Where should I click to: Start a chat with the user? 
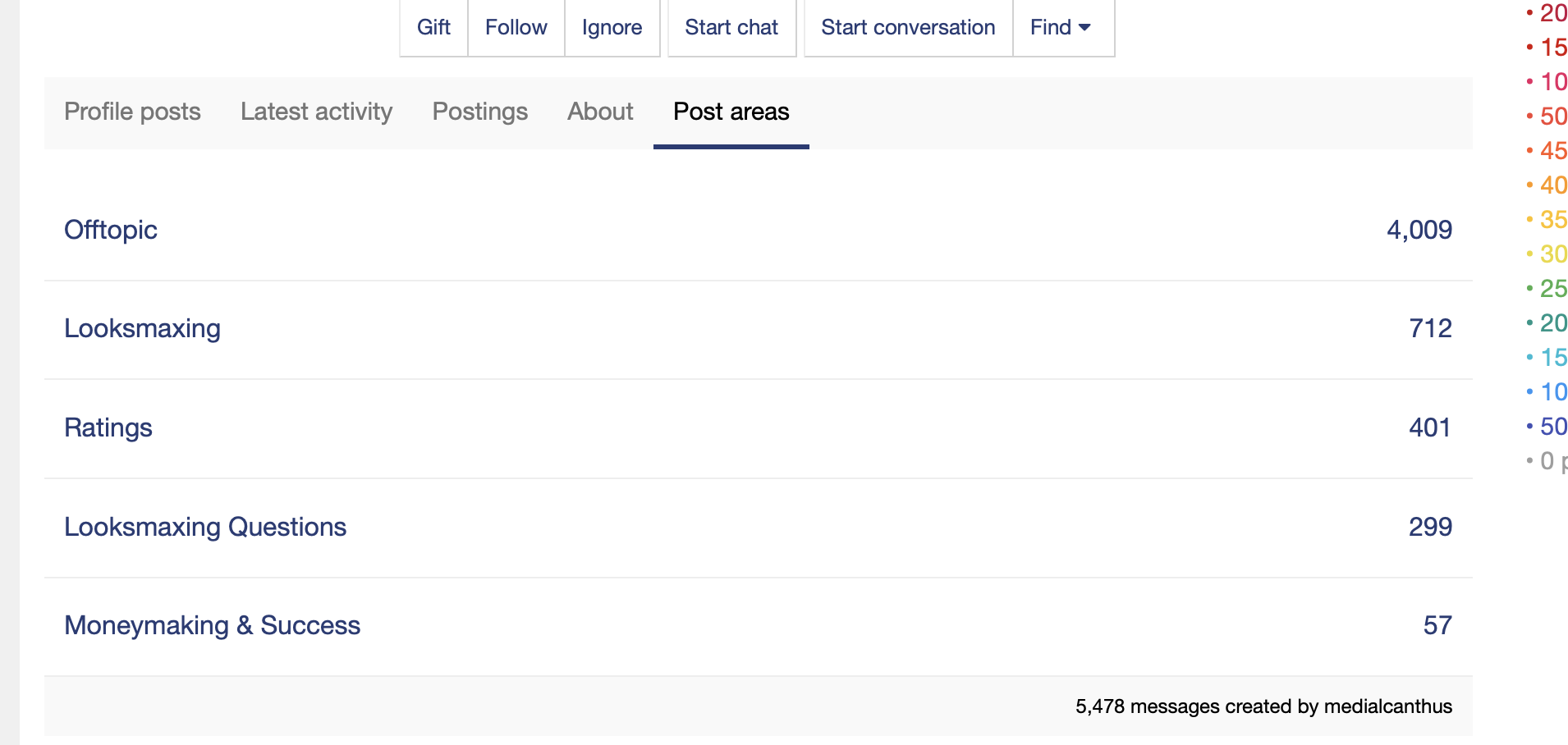click(x=731, y=28)
